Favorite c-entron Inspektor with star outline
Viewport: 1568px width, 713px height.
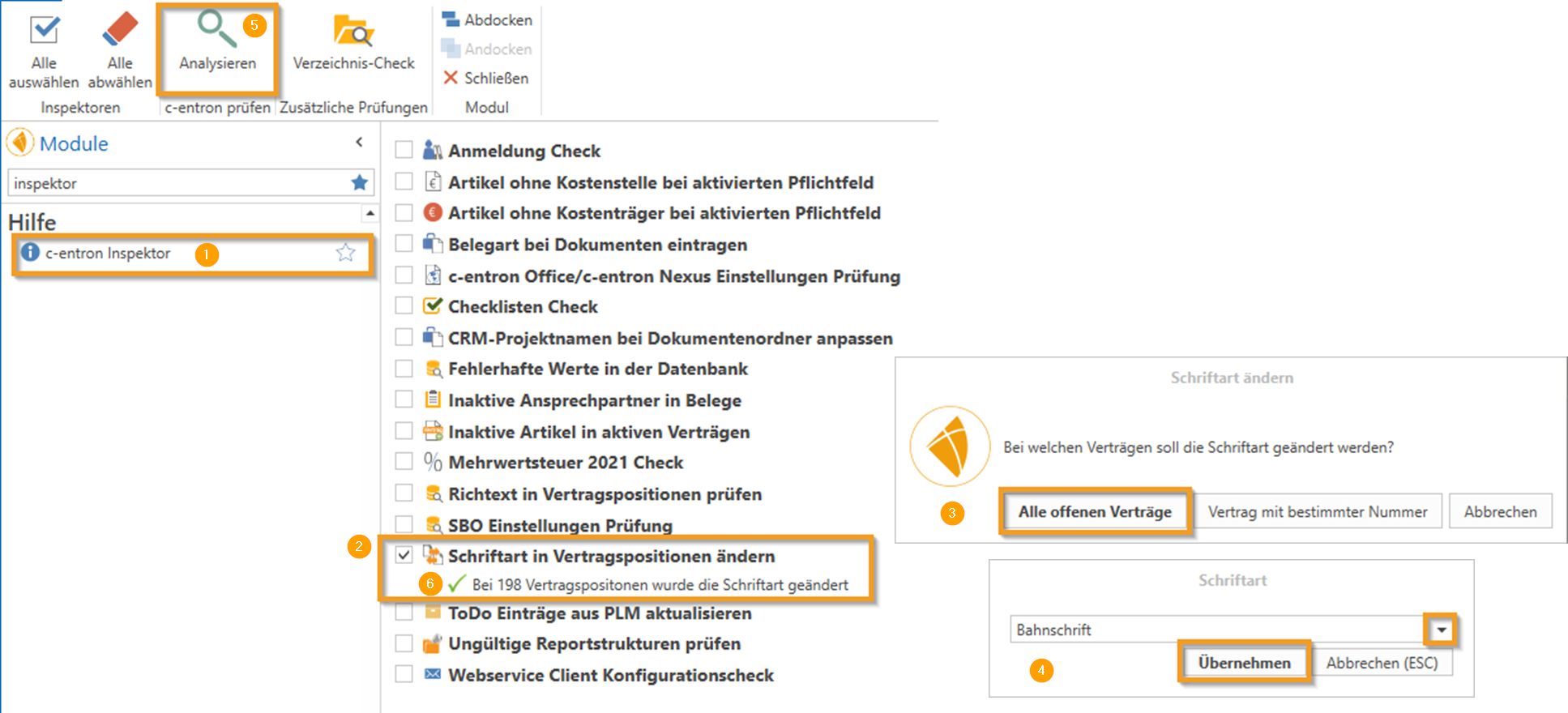coord(346,253)
